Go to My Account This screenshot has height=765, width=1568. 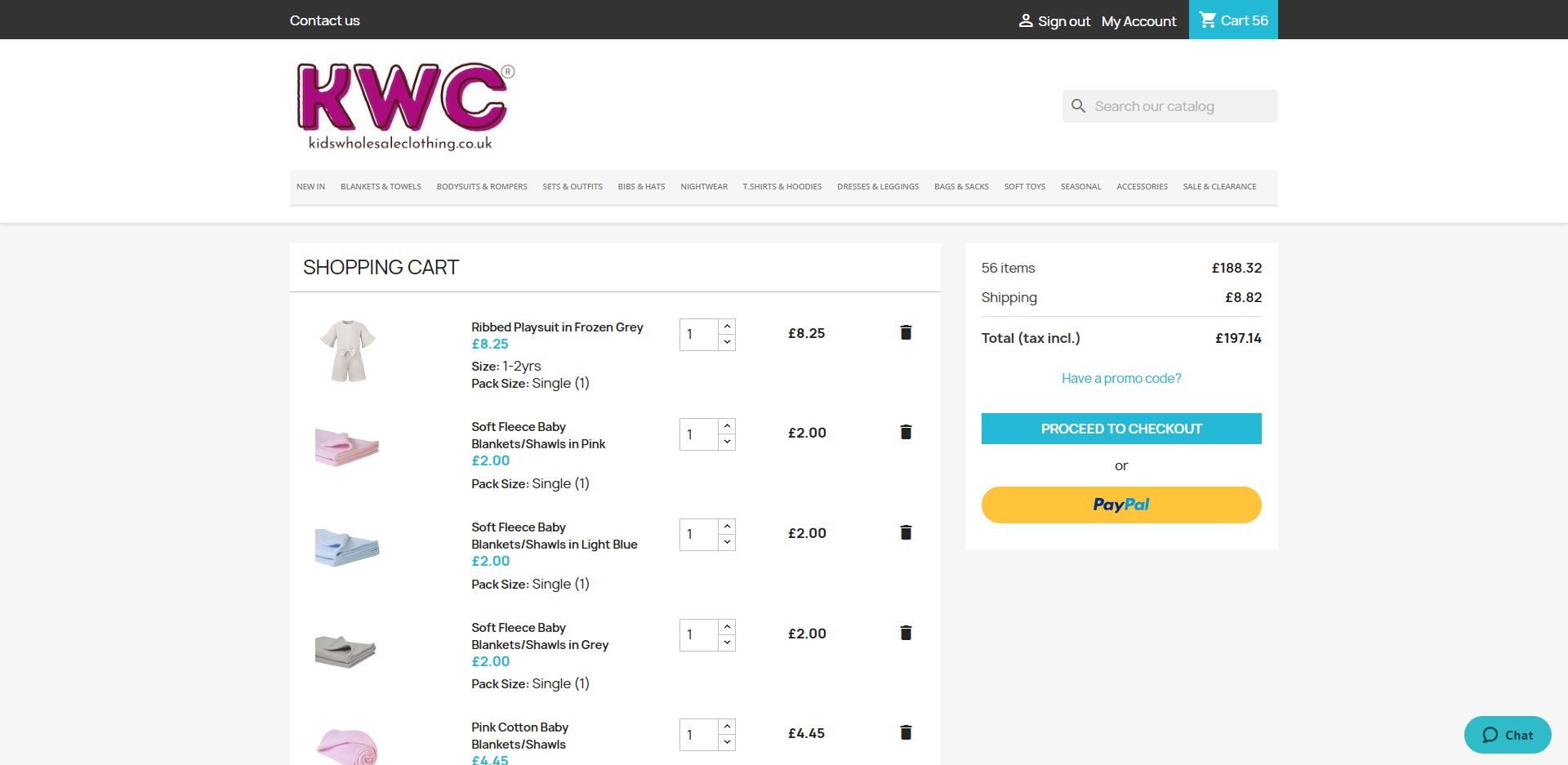[1138, 21]
